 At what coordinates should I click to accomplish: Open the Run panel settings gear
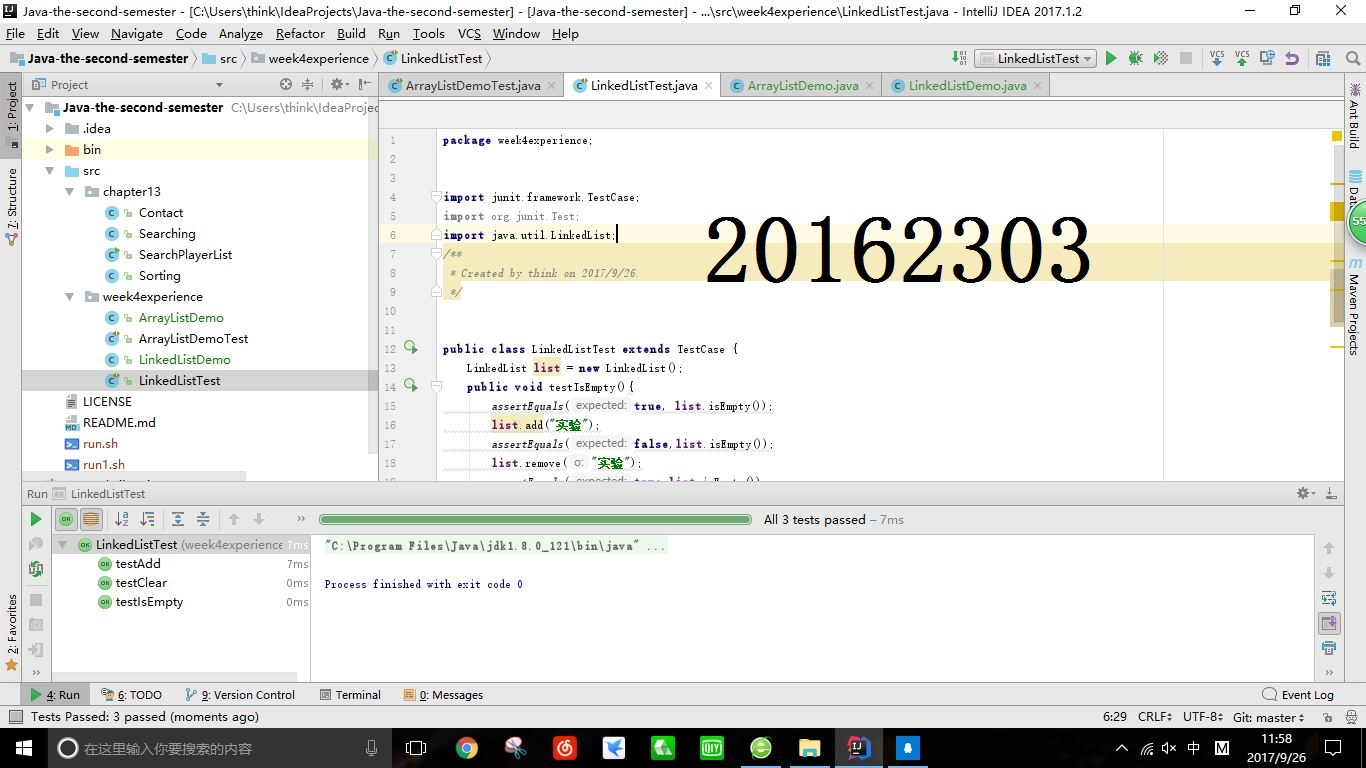pos(1306,493)
